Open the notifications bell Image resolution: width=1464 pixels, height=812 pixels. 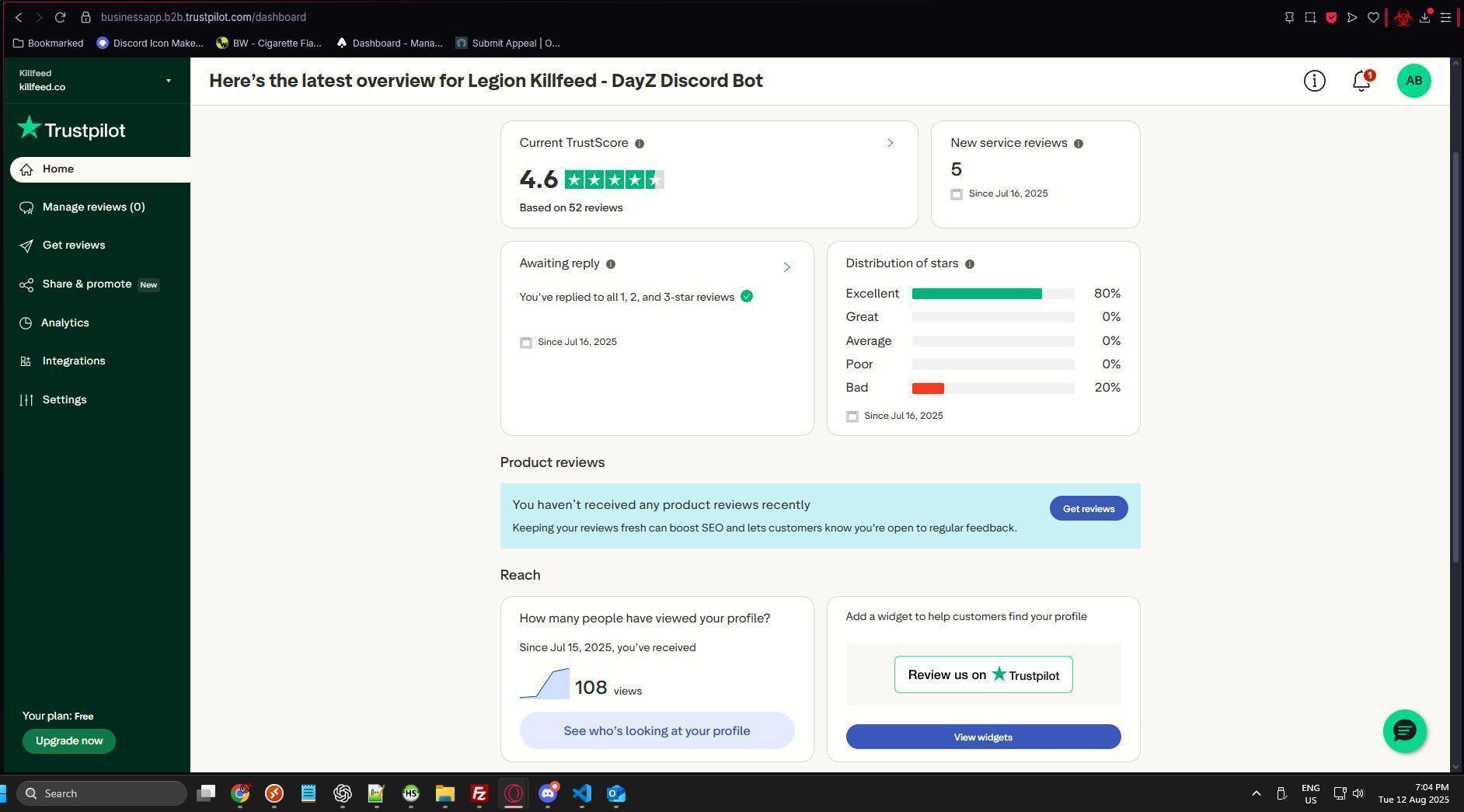pyautogui.click(x=1361, y=81)
